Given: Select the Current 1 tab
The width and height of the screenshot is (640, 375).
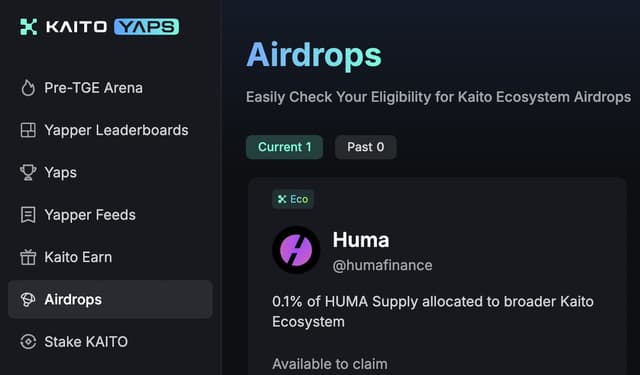Looking at the screenshot, I should [284, 147].
